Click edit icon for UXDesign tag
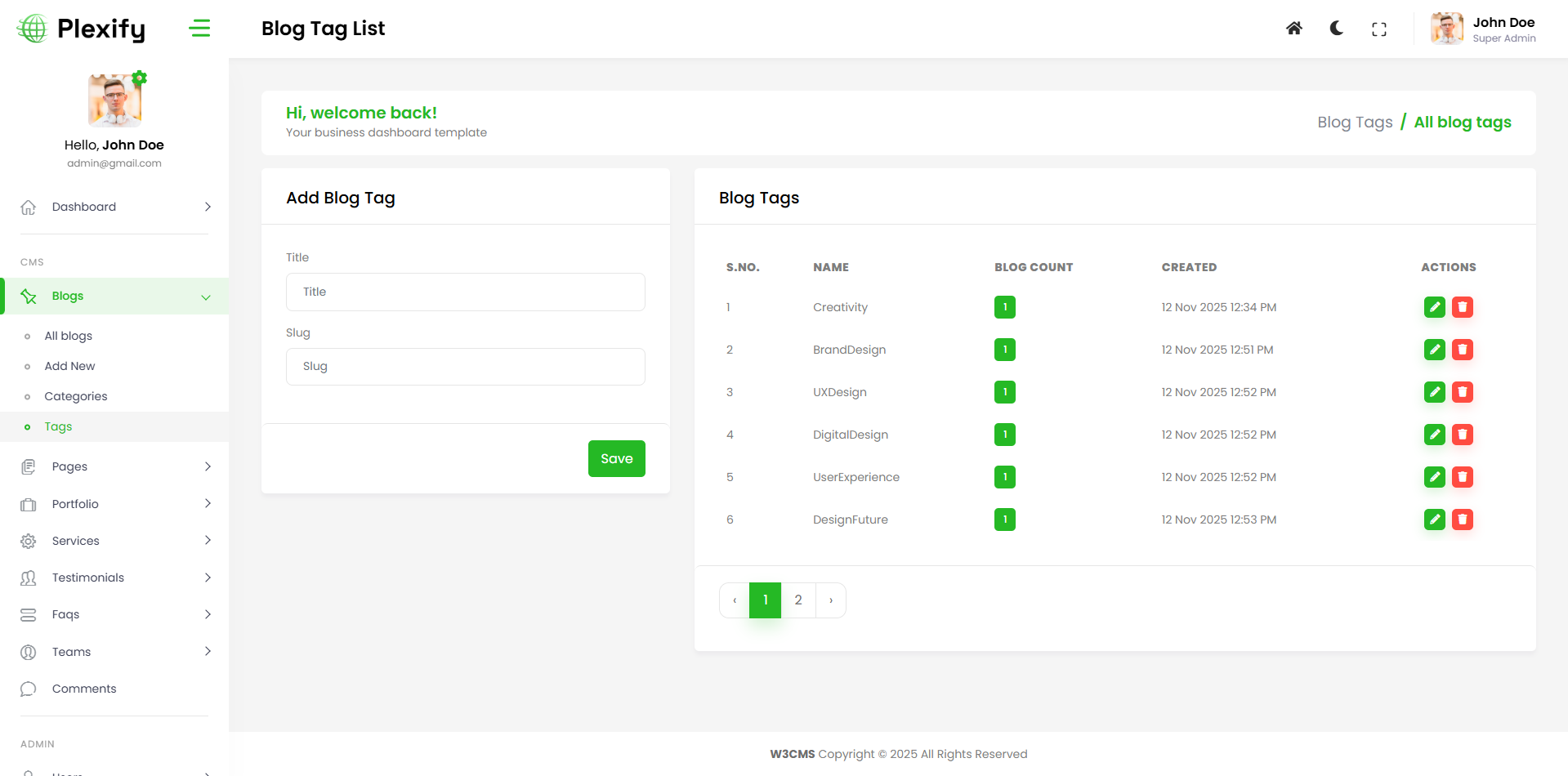 [1434, 392]
